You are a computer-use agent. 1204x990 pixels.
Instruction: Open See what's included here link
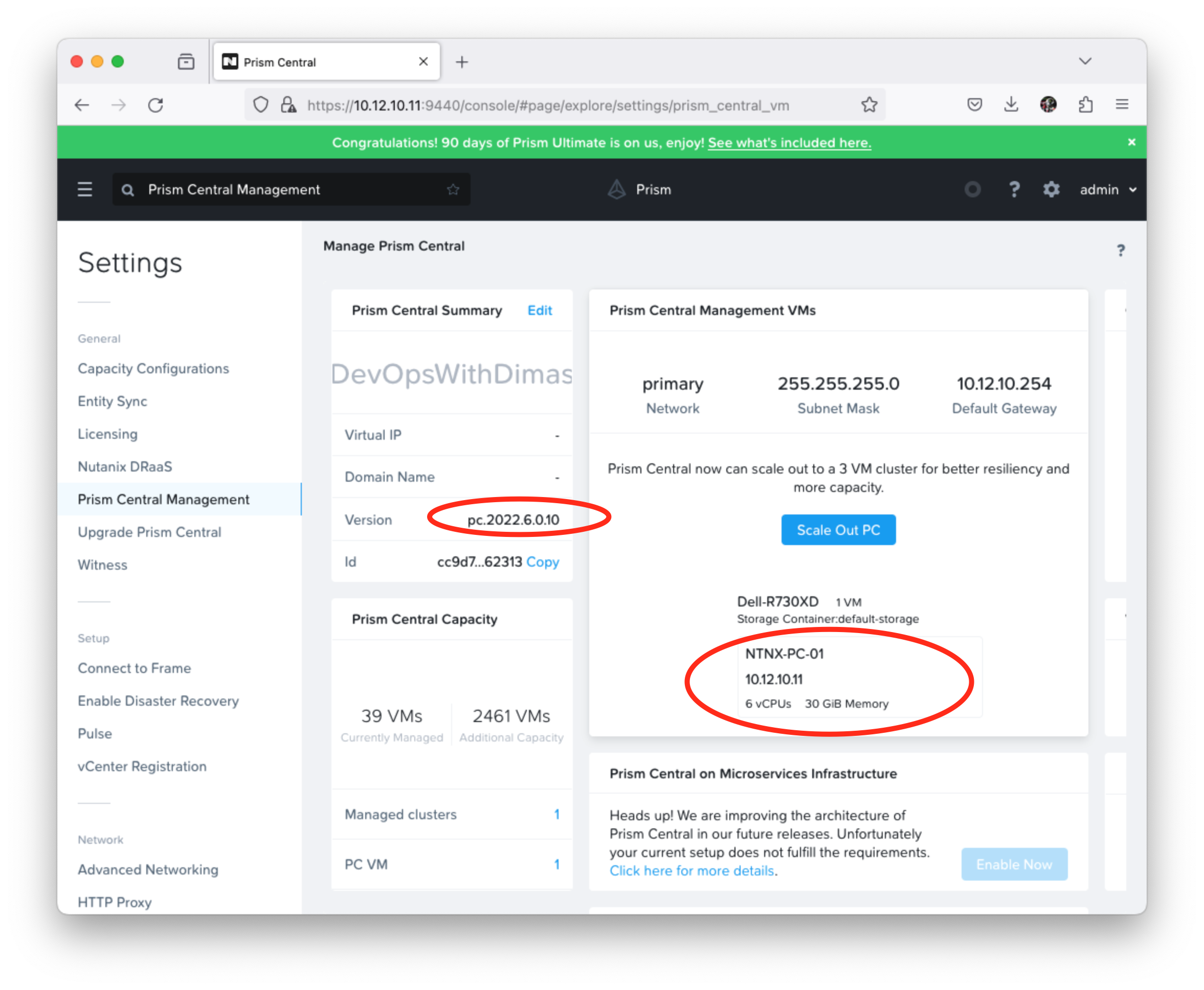pyautogui.click(x=789, y=143)
